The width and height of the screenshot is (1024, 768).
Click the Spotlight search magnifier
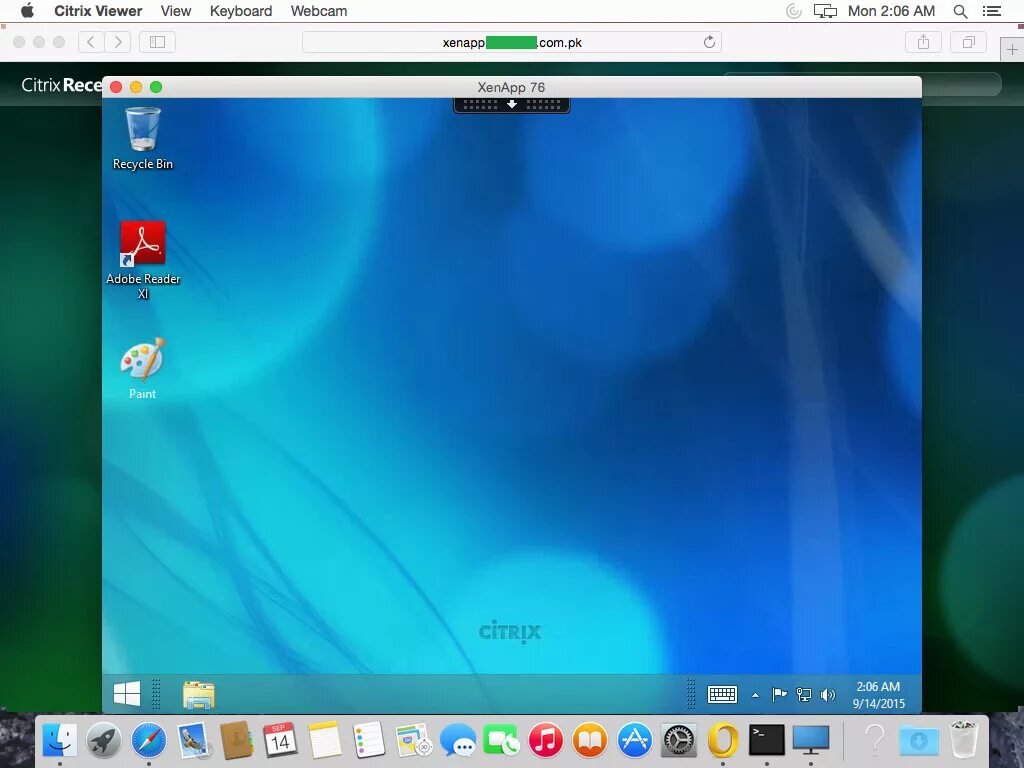tap(960, 11)
